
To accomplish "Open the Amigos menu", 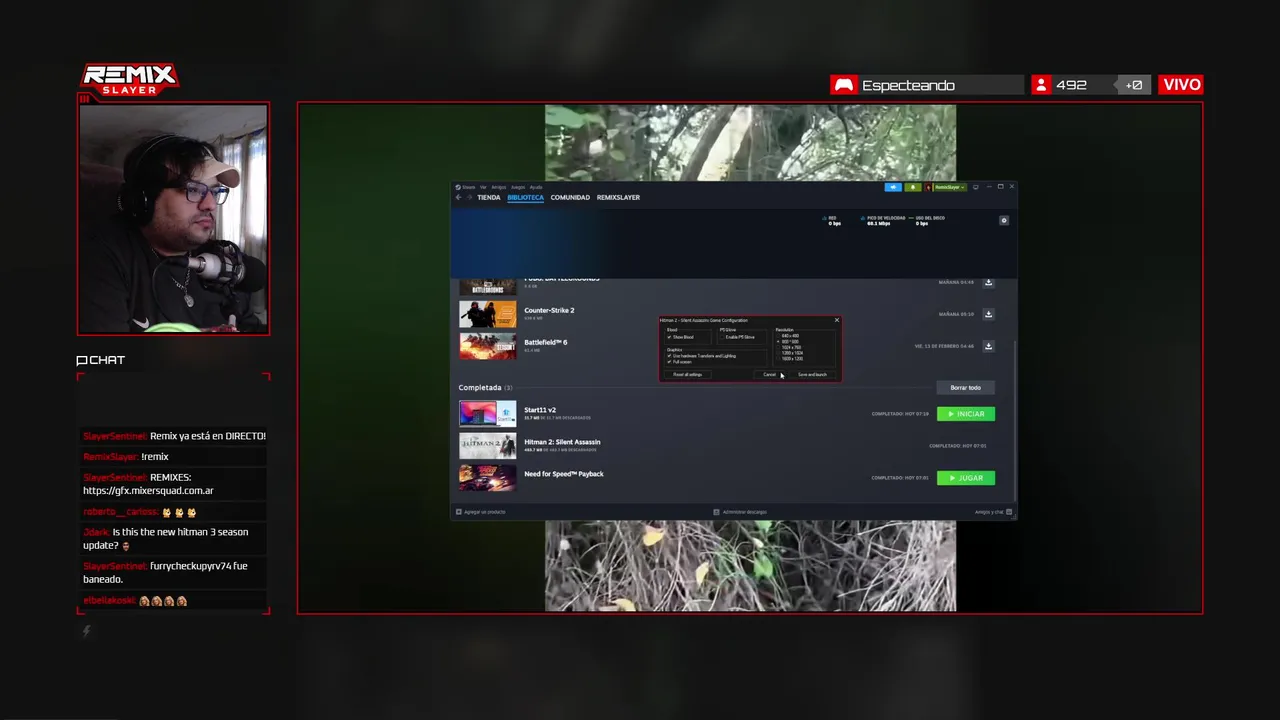I will coord(498,187).
